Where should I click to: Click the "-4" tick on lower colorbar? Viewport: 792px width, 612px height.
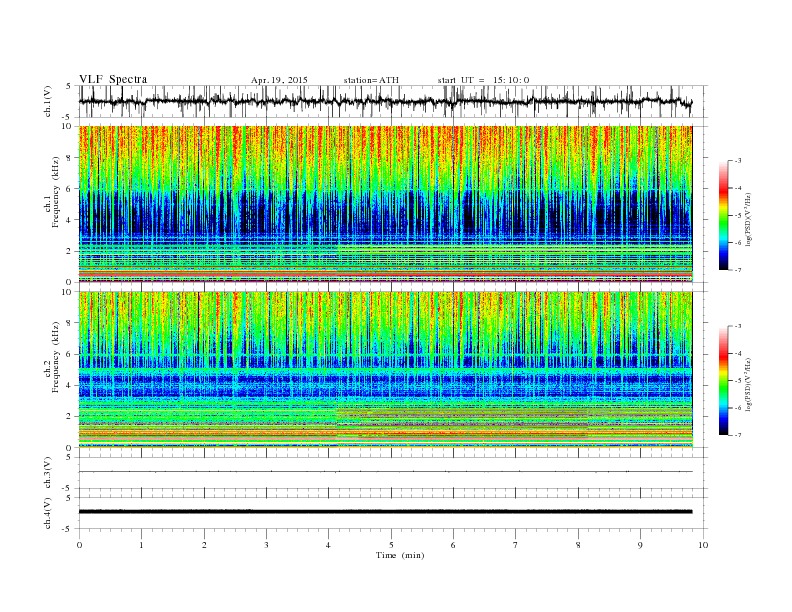(738, 353)
